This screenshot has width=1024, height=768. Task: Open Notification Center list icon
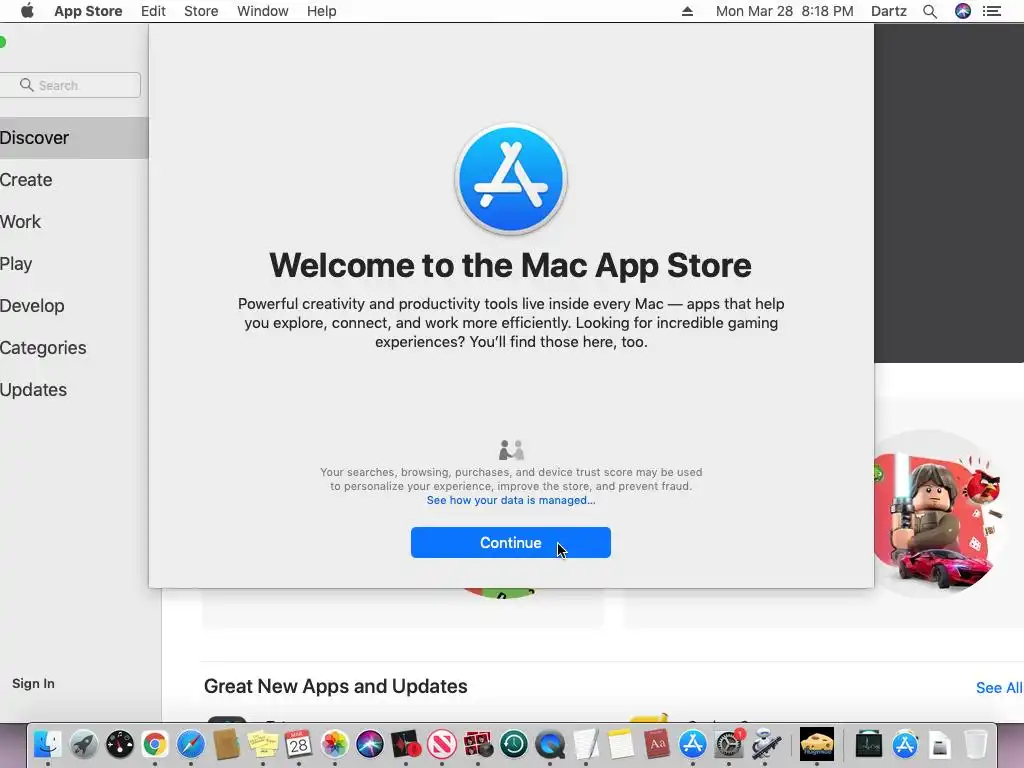[992, 11]
